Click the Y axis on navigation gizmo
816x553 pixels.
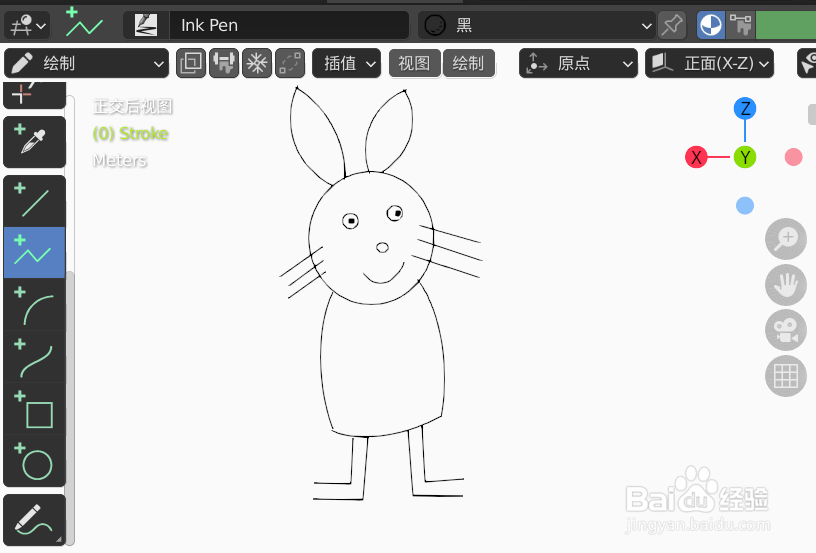[745, 157]
